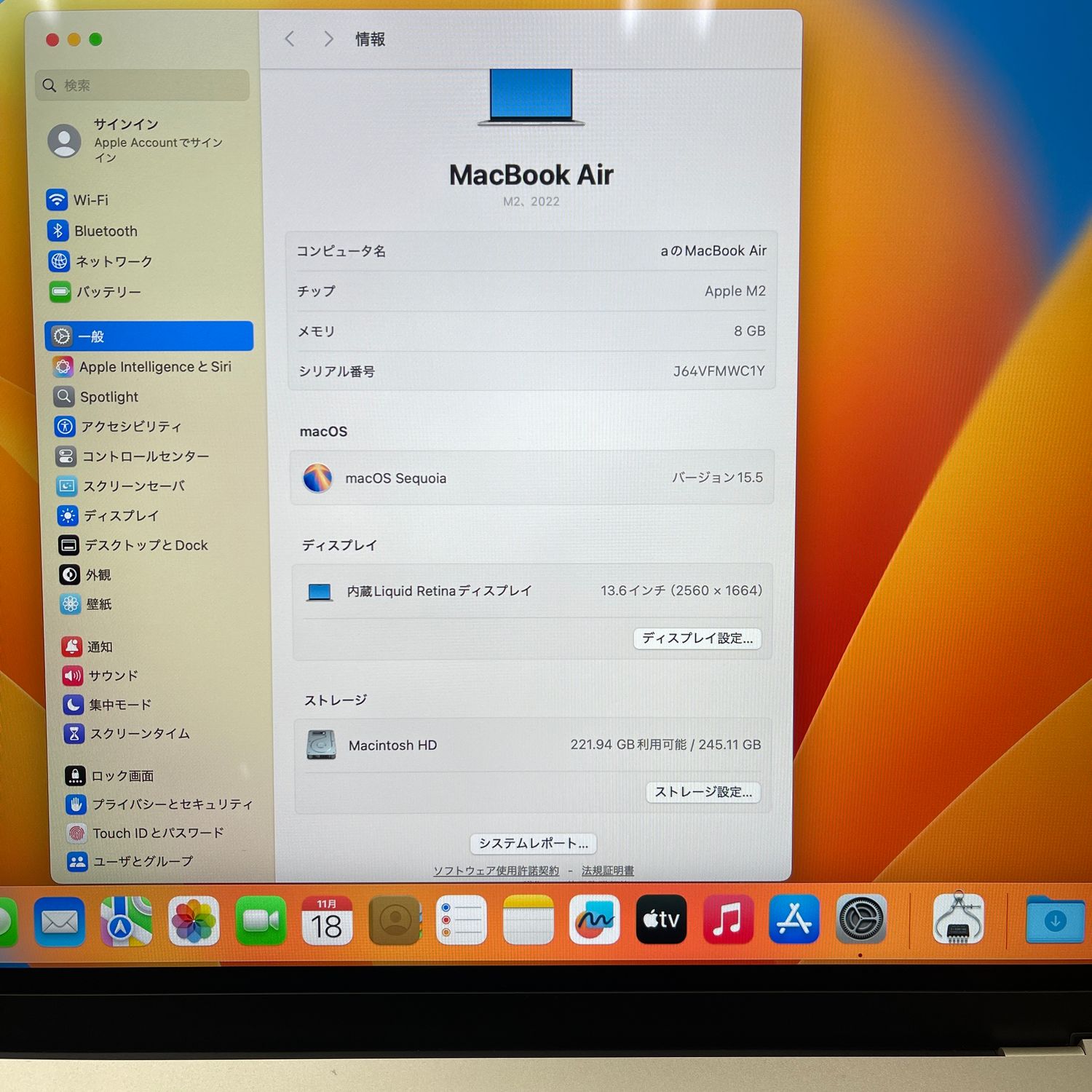
Task: Go back with the left chevron
Action: 290,39
